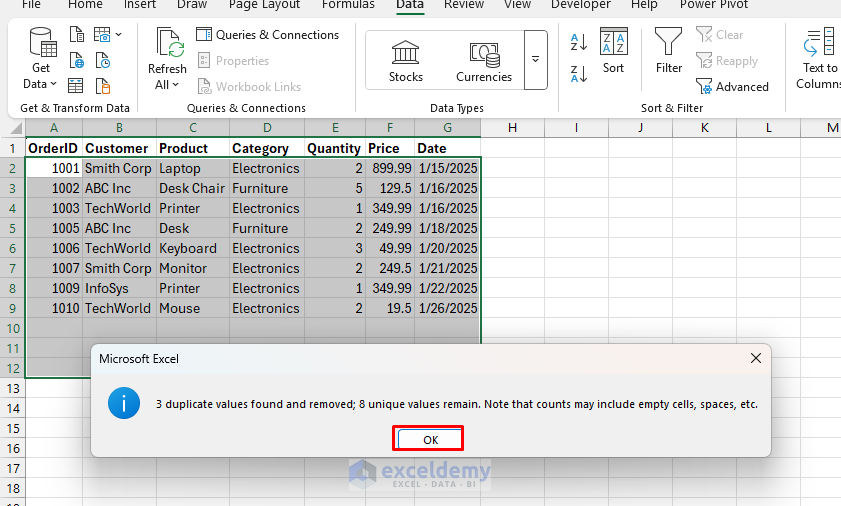Switch to the Insert tab

tap(139, 5)
